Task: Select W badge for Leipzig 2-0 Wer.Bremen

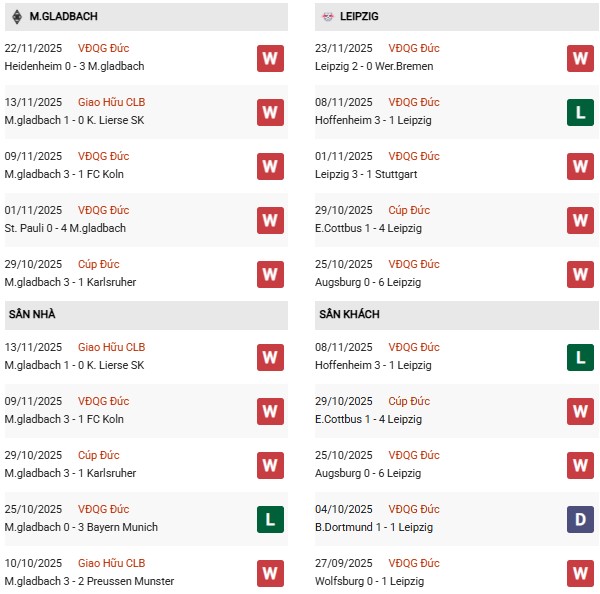Action: (x=581, y=58)
